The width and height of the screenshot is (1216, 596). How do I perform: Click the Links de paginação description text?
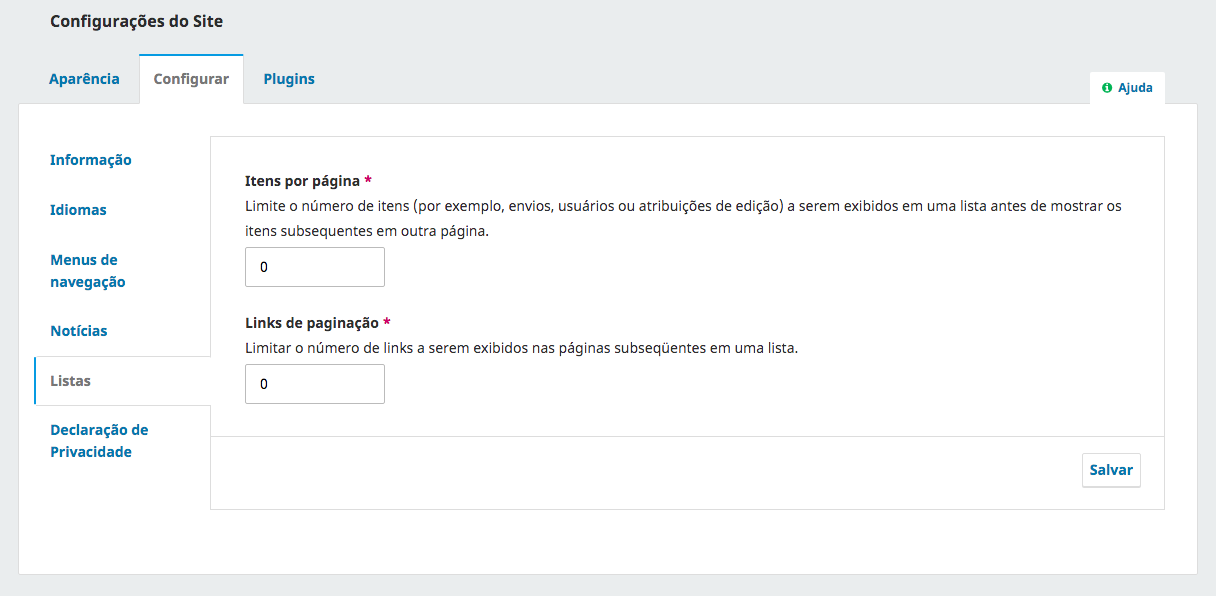(x=521, y=349)
